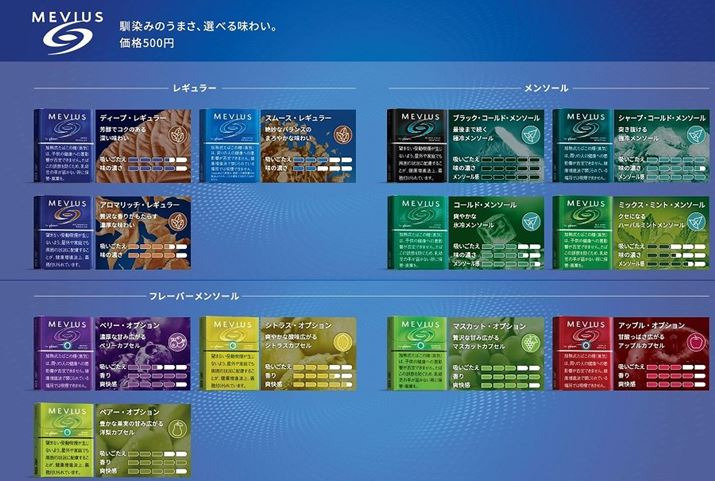Click description 爽やかな氷冷メンソール

coord(473,221)
